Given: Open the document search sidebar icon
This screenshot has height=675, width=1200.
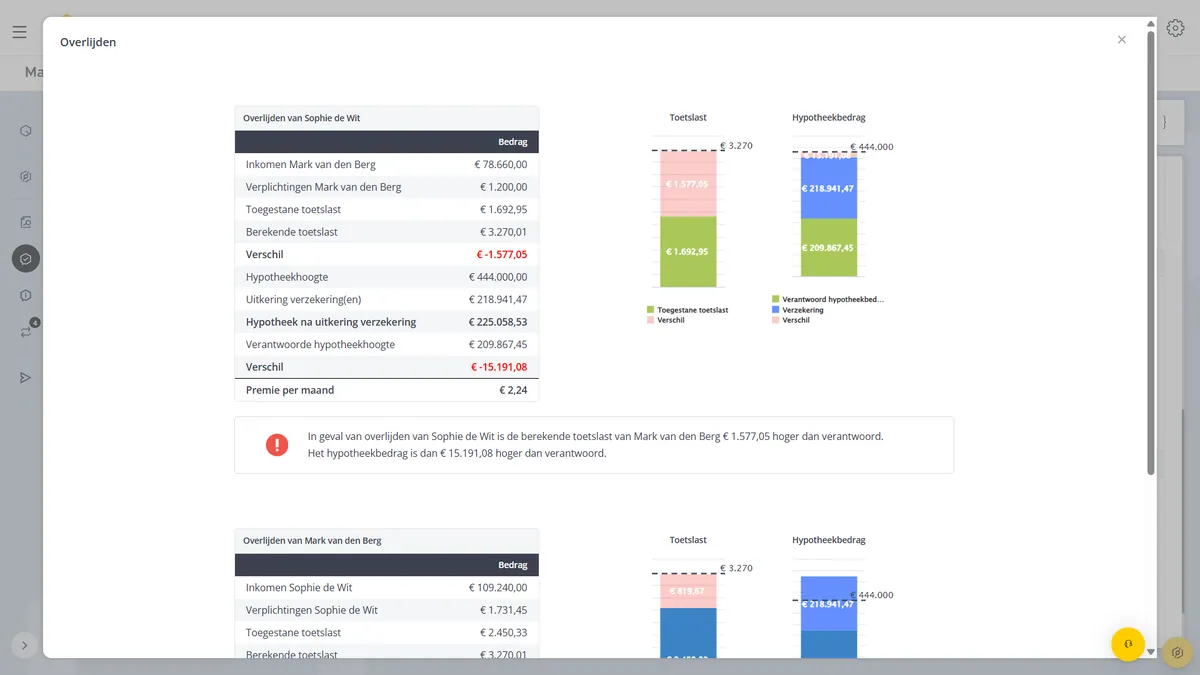Looking at the screenshot, I should click(26, 222).
